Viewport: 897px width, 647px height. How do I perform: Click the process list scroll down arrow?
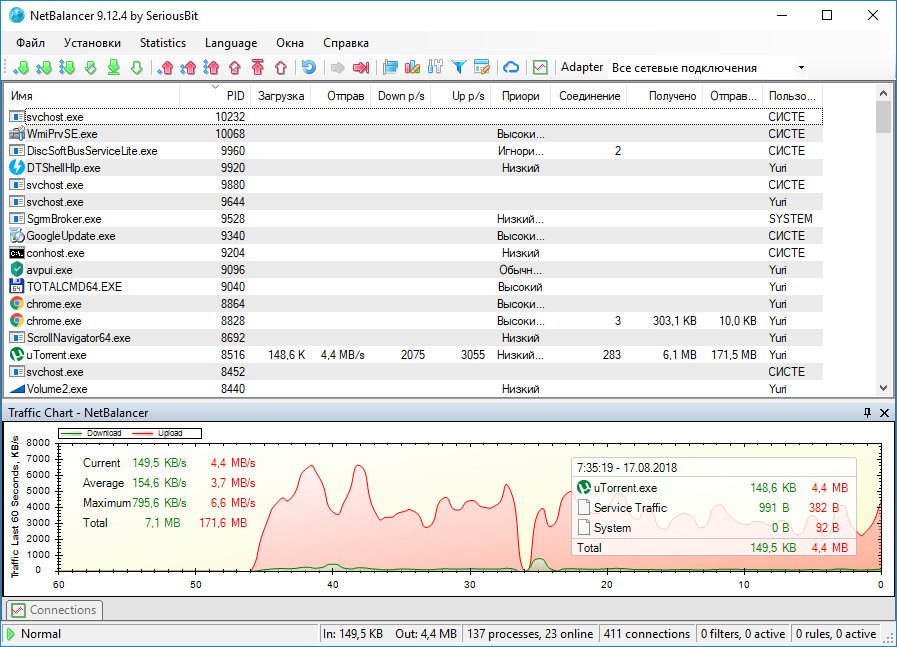click(883, 388)
